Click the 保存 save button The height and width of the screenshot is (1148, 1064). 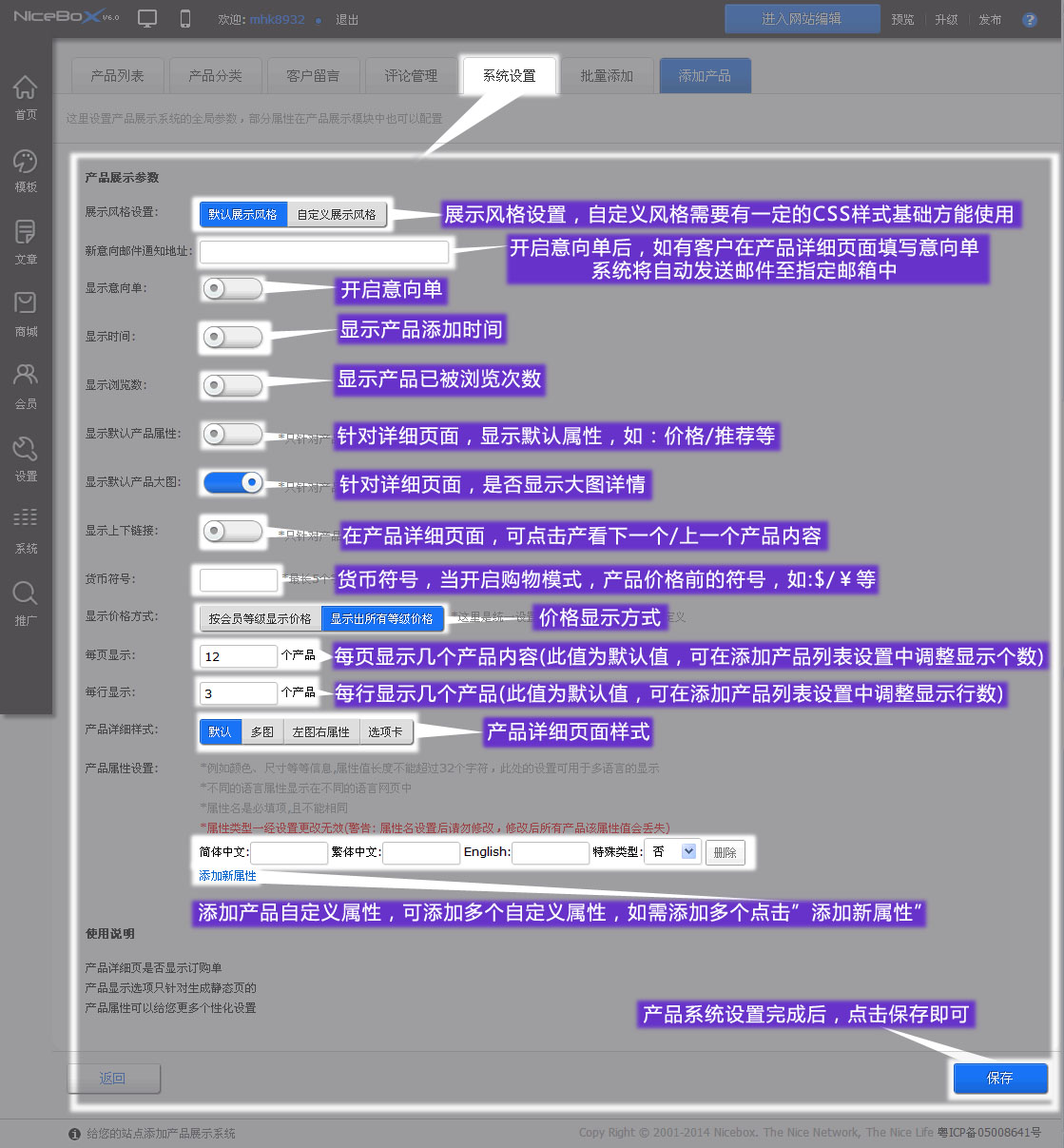(x=999, y=1079)
